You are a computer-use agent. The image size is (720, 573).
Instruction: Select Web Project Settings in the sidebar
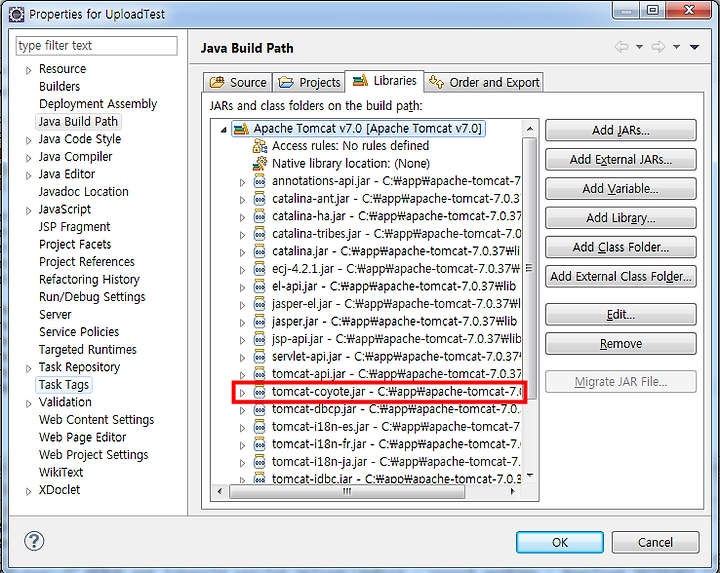coord(94,455)
